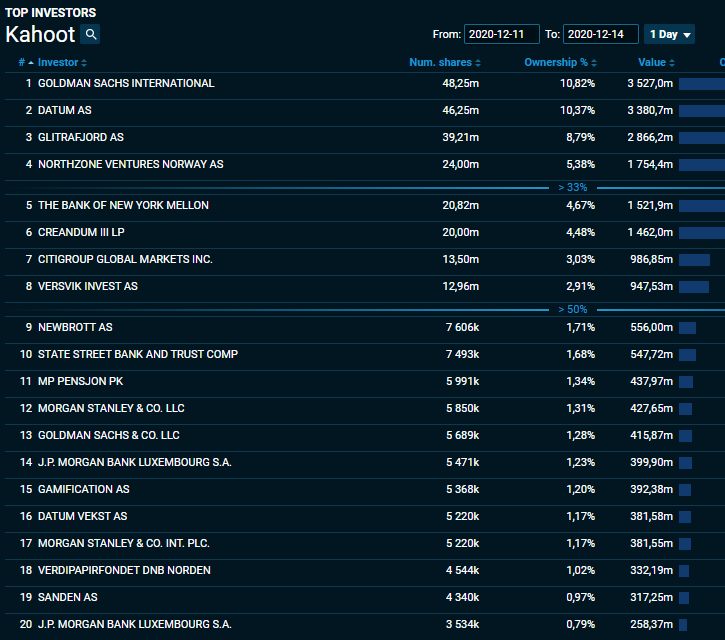The width and height of the screenshot is (725, 640).
Task: Select MORGAN STANLEY & CO. LLC
Action: point(111,408)
